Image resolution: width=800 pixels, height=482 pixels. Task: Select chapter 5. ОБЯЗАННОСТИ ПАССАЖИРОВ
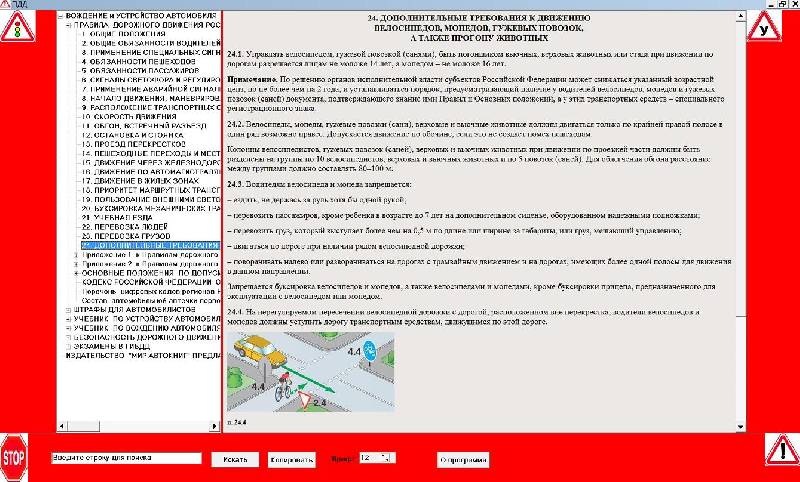coord(140,70)
